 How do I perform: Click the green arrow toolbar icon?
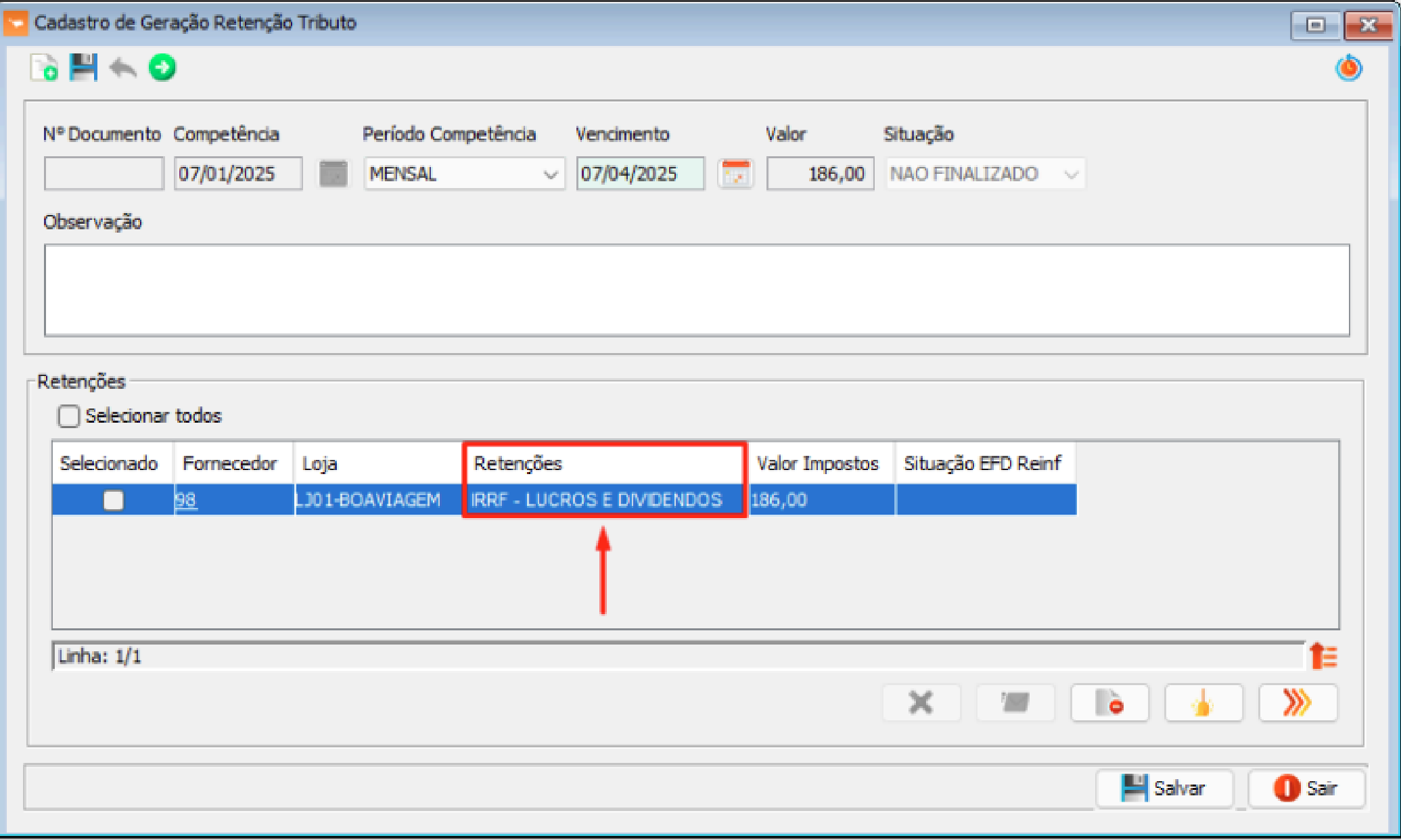(x=162, y=68)
